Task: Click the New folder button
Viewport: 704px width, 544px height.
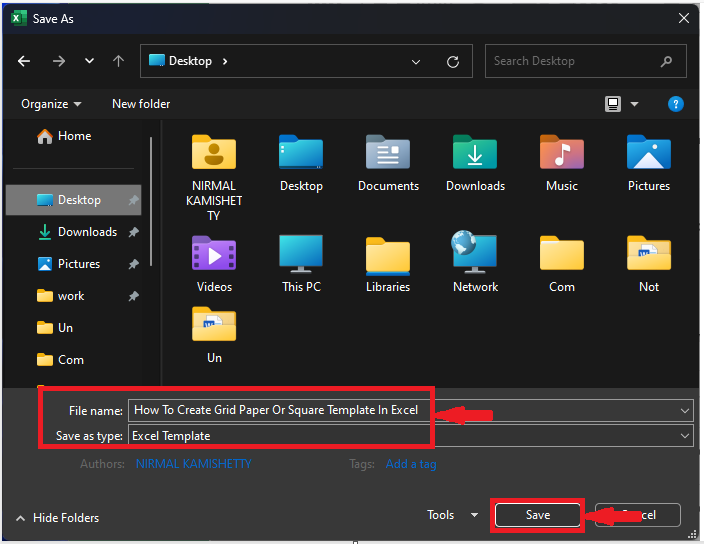Action: coord(141,104)
